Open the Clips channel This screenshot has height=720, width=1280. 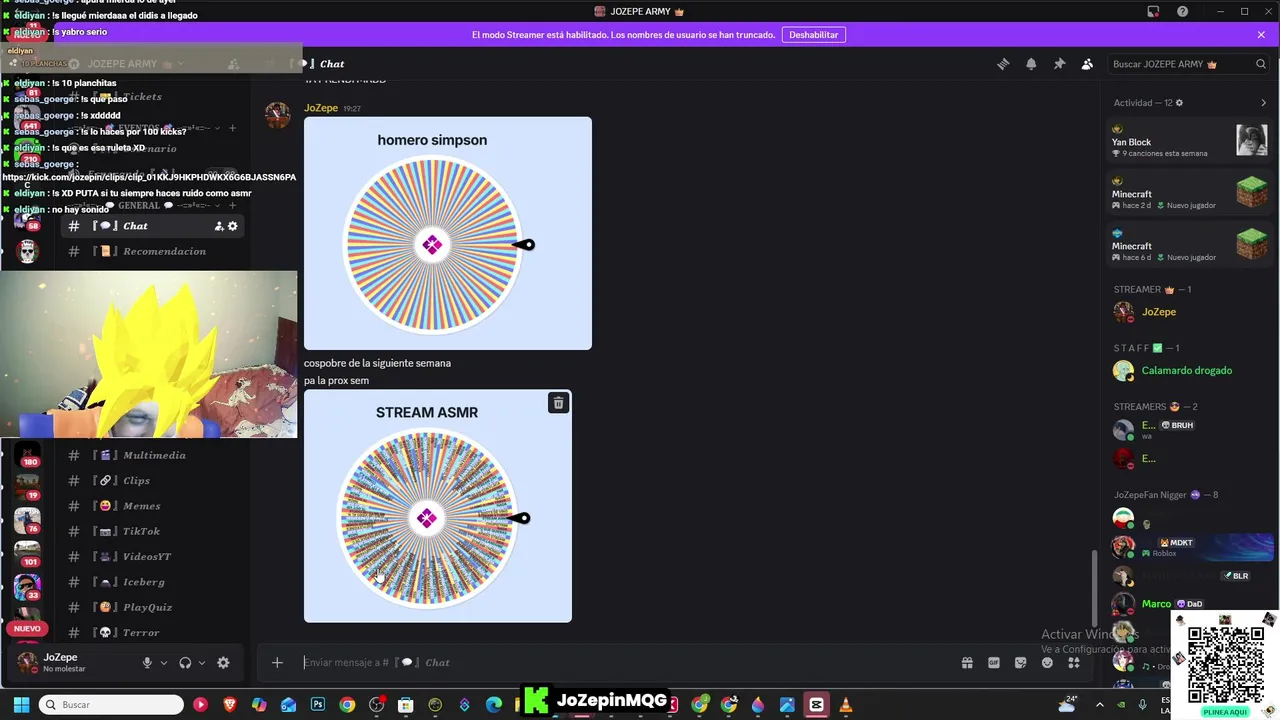(x=153, y=480)
